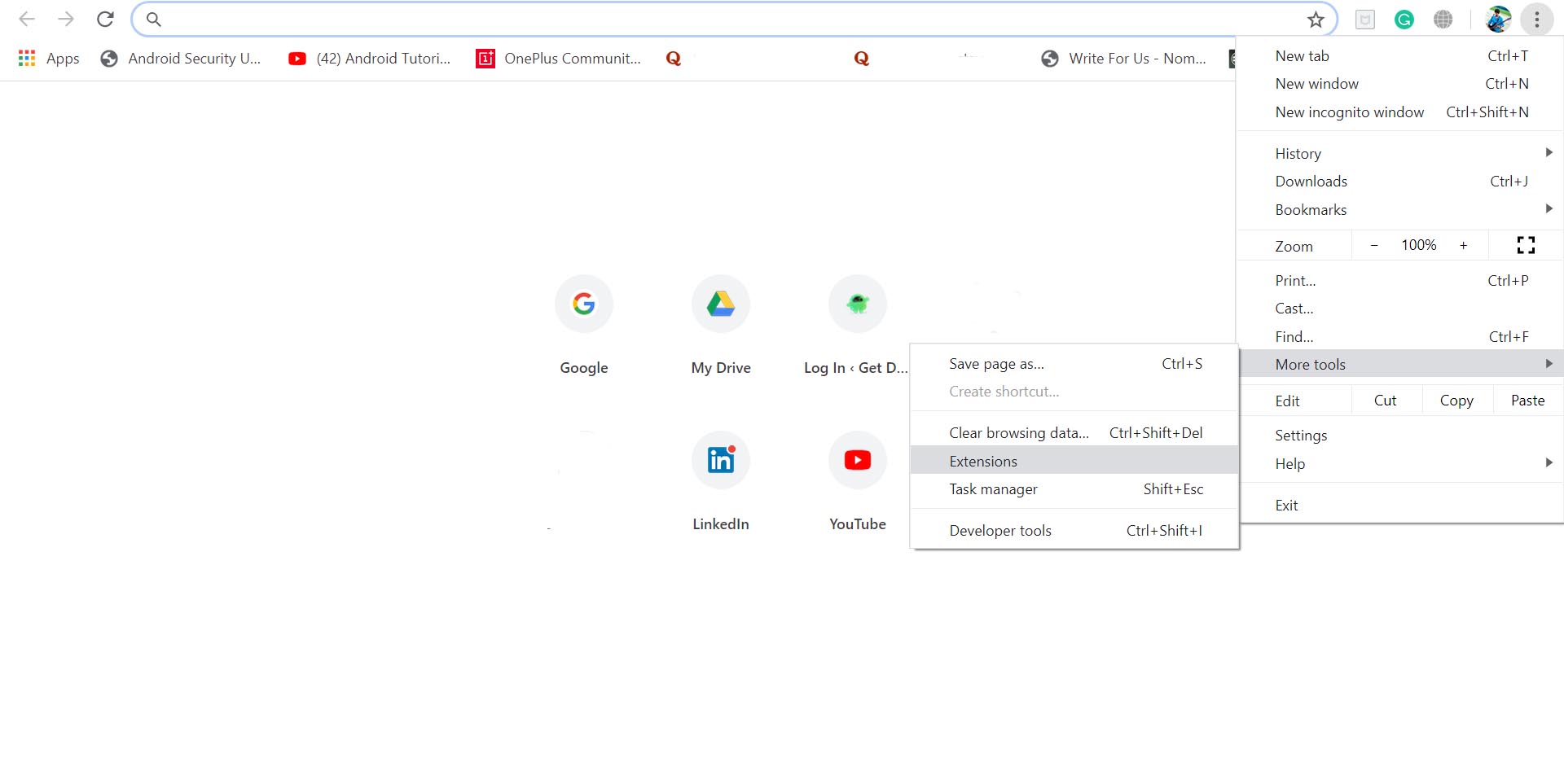Open Downloads from the menu
This screenshot has width=1564, height=784.
(1400, 182)
